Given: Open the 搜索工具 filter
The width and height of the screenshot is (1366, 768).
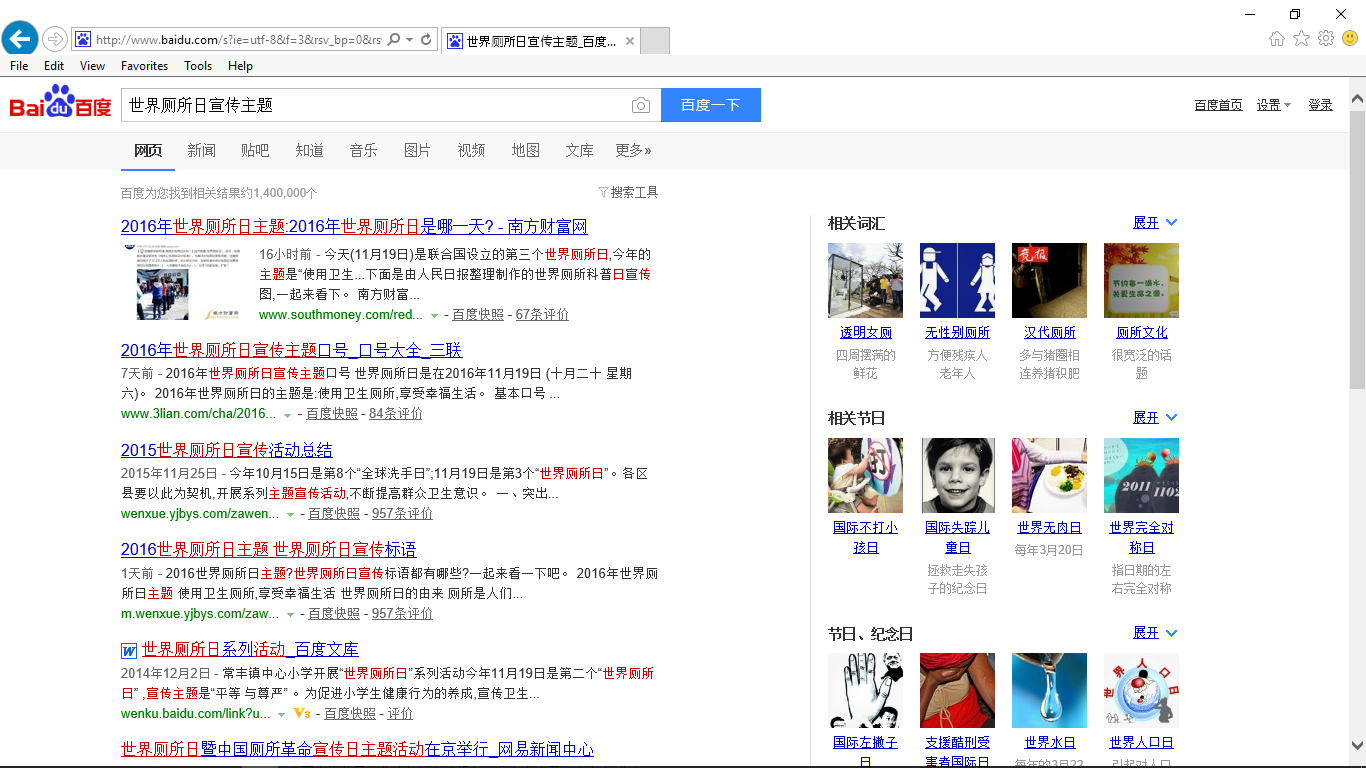Looking at the screenshot, I should point(628,192).
